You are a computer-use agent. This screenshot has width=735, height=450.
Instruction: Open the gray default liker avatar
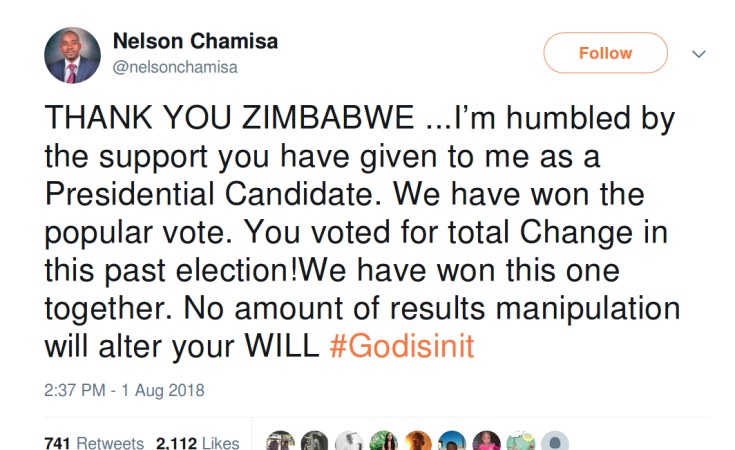point(555,442)
